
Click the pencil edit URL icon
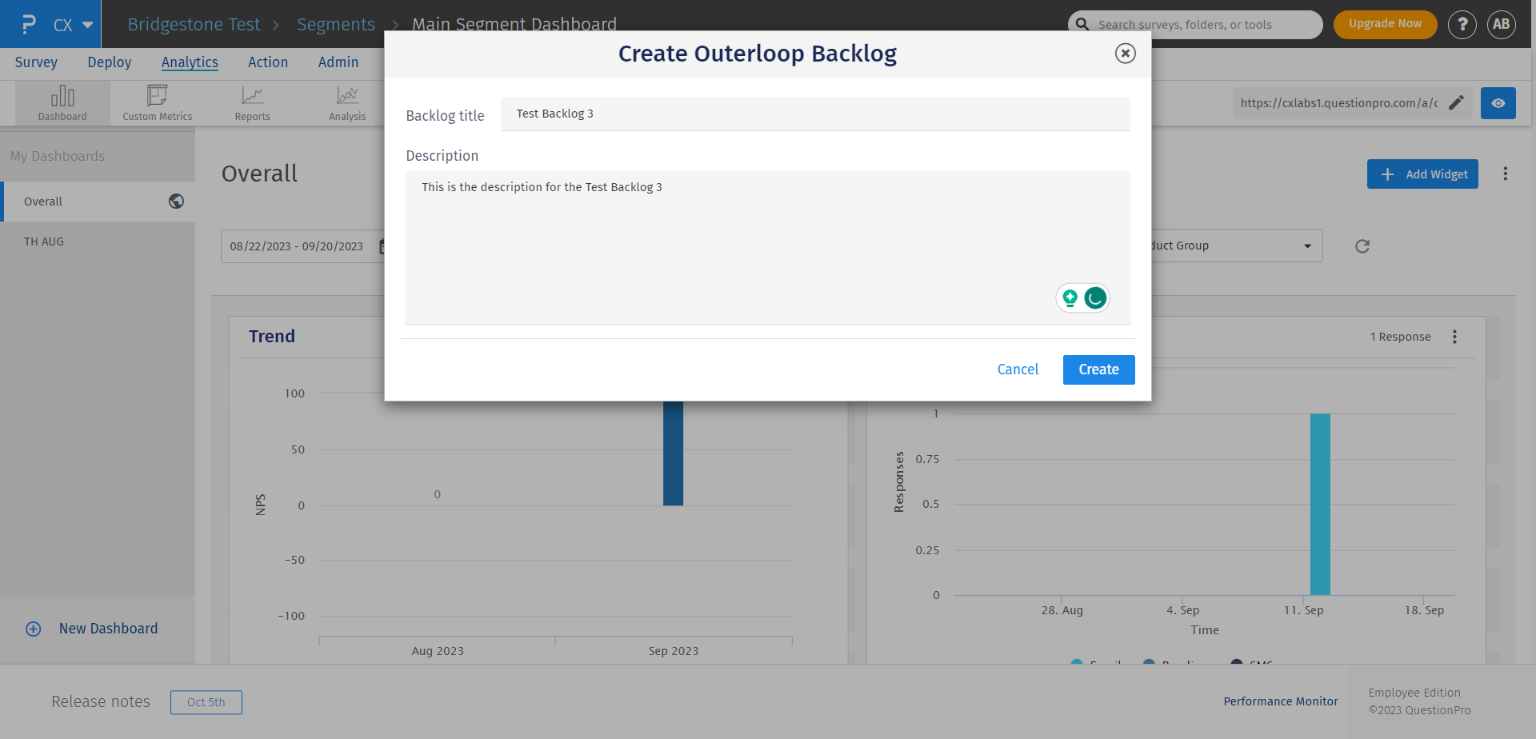click(x=1456, y=102)
